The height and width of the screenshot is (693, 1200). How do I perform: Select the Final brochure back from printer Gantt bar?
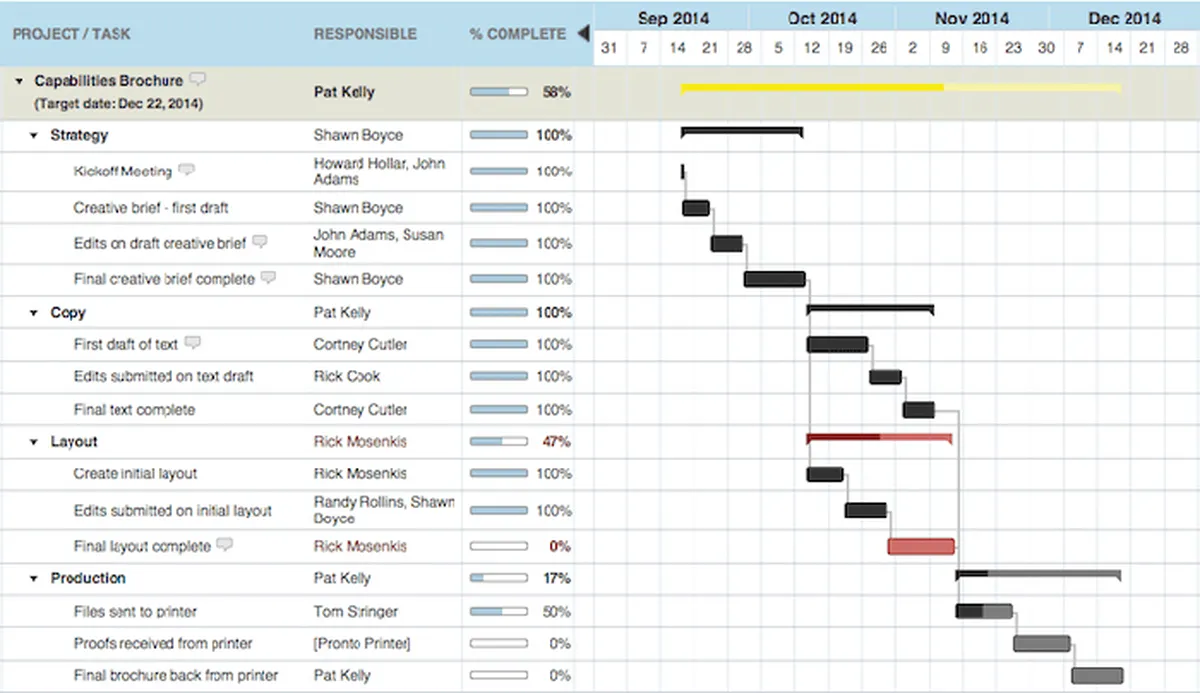pos(1097,676)
